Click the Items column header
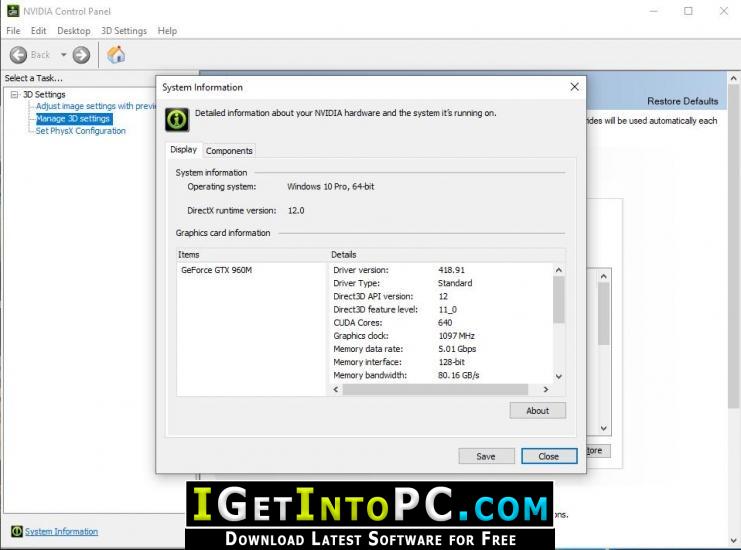Viewport: 741px width, 550px height. point(252,255)
